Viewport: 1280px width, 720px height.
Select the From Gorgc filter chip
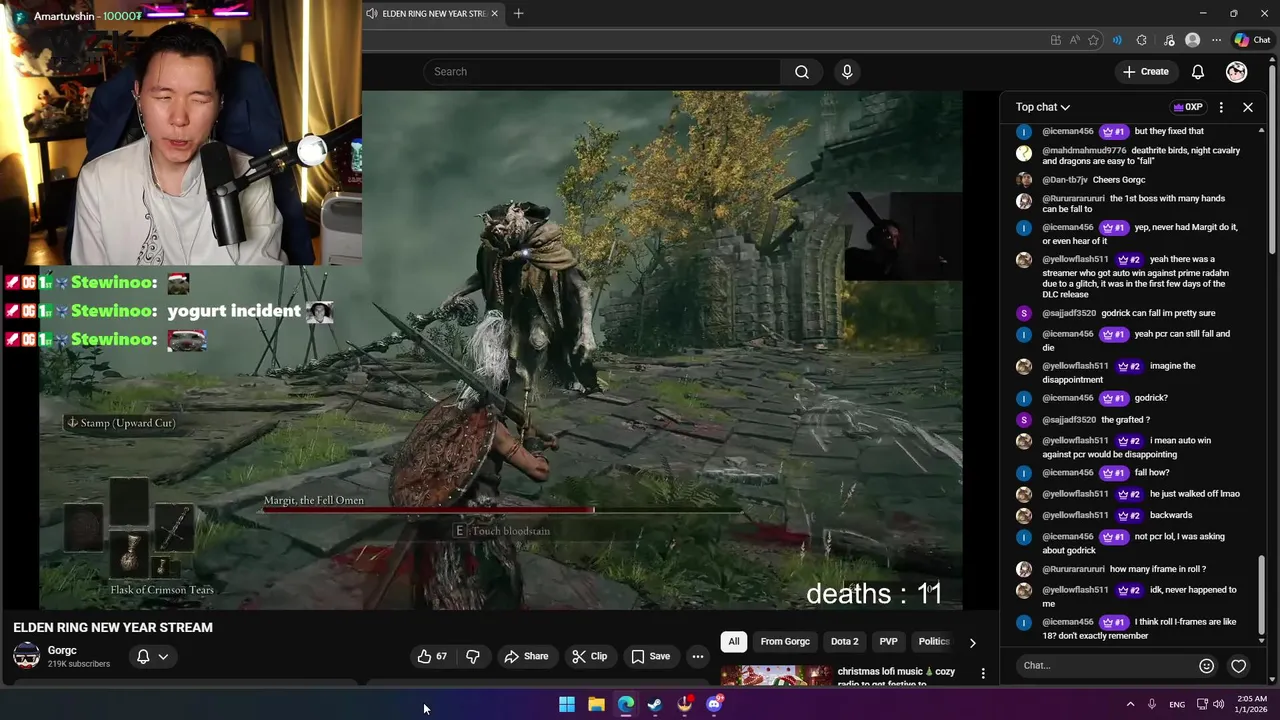(785, 642)
